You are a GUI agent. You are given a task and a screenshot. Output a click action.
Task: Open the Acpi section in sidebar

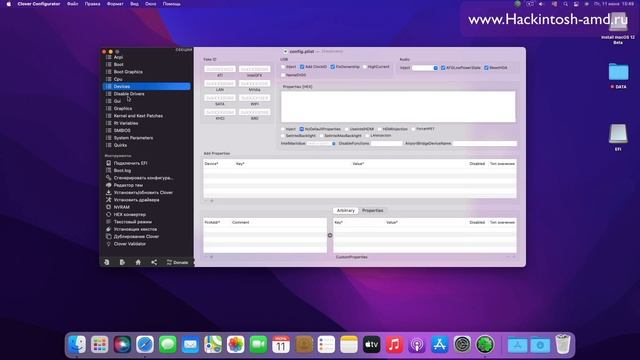point(118,57)
